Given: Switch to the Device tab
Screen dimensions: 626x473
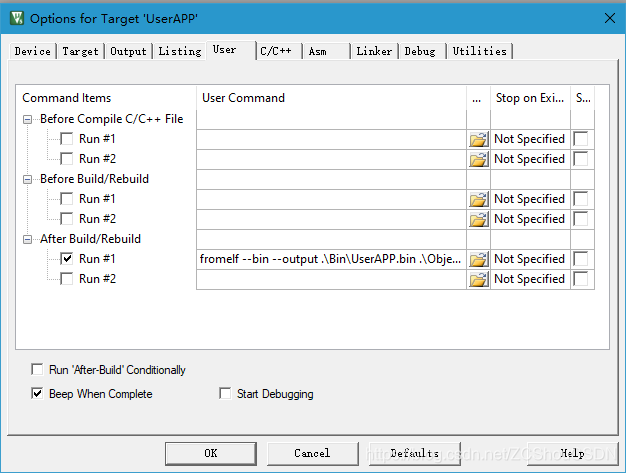Looking at the screenshot, I should 32,51.
